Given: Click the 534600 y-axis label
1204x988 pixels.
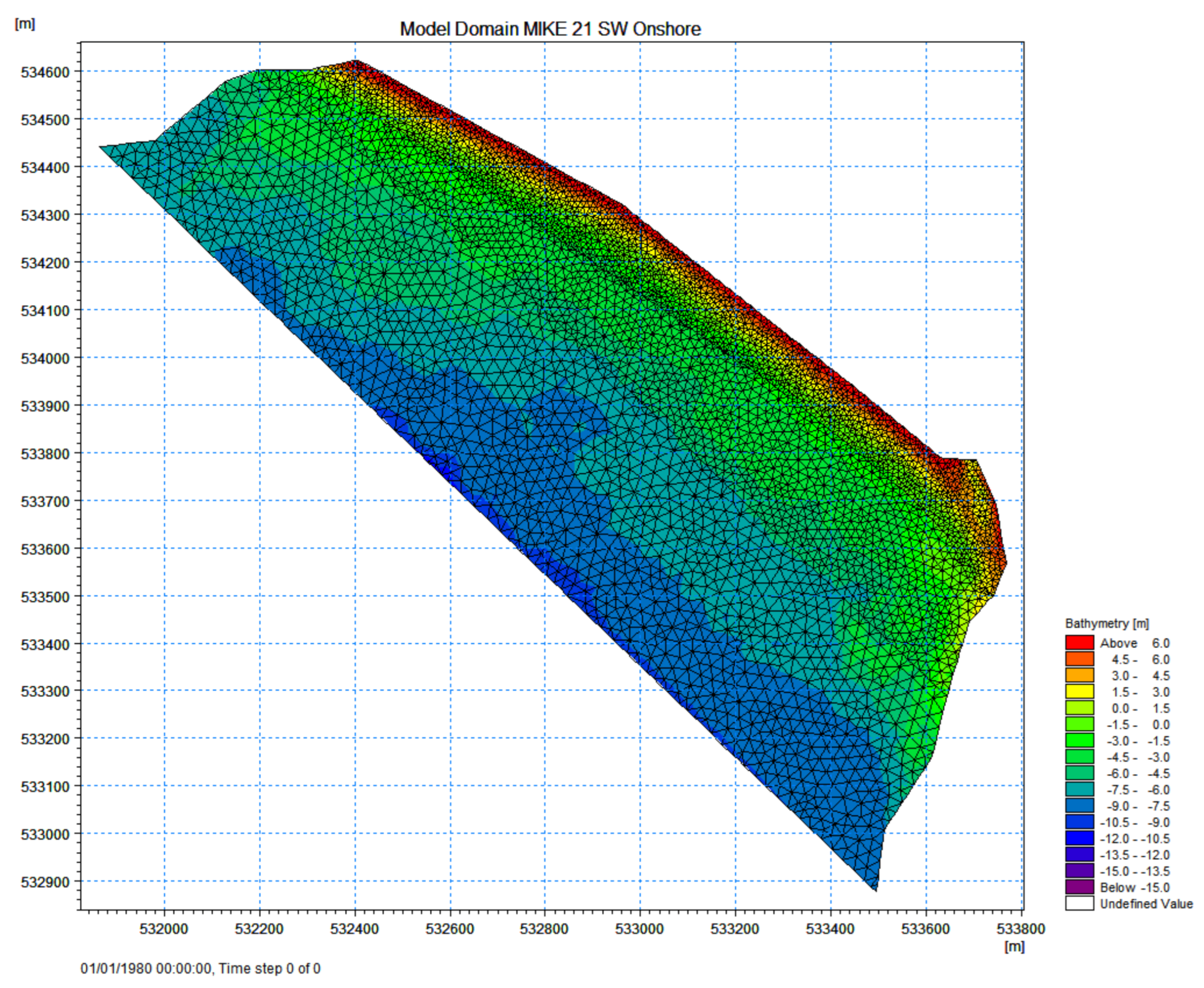Looking at the screenshot, I should [x=45, y=72].
